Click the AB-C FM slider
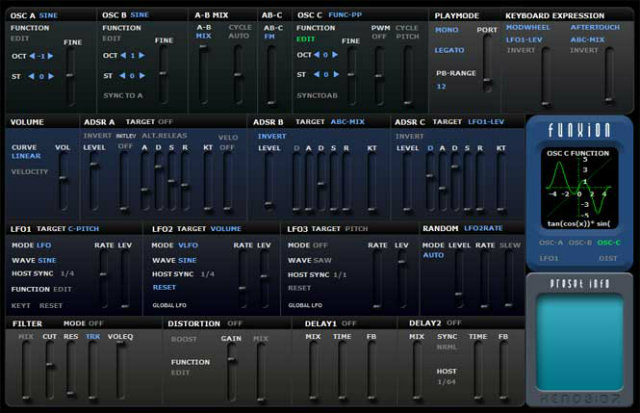Viewport: 640px width, 413px height. click(270, 76)
